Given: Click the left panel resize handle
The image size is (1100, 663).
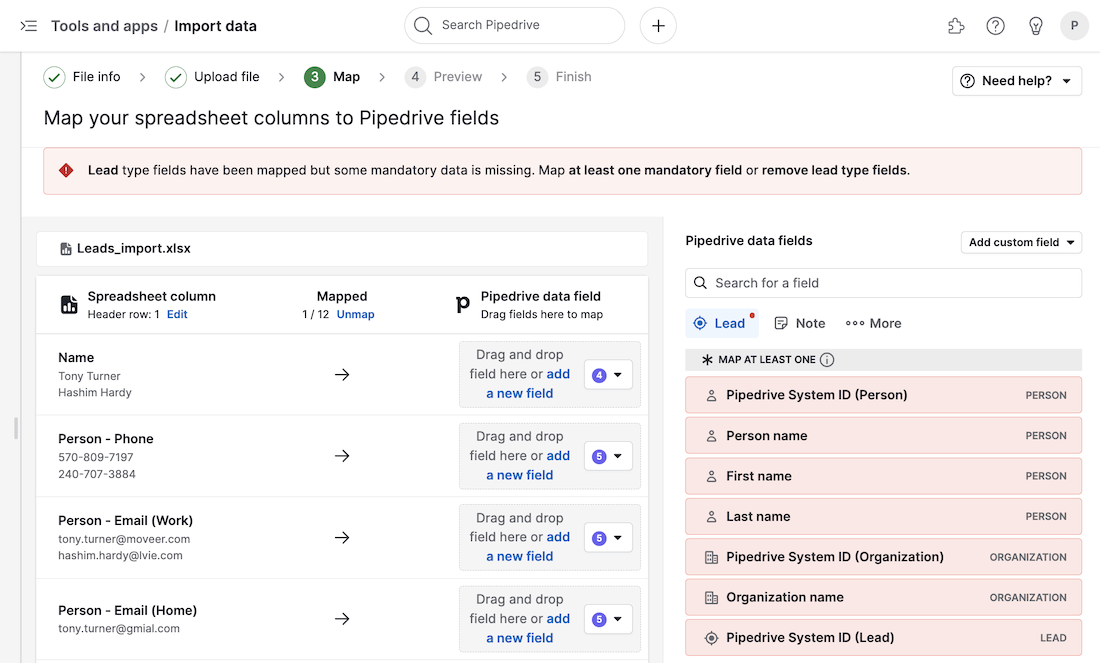Looking at the screenshot, I should pyautogui.click(x=15, y=428).
